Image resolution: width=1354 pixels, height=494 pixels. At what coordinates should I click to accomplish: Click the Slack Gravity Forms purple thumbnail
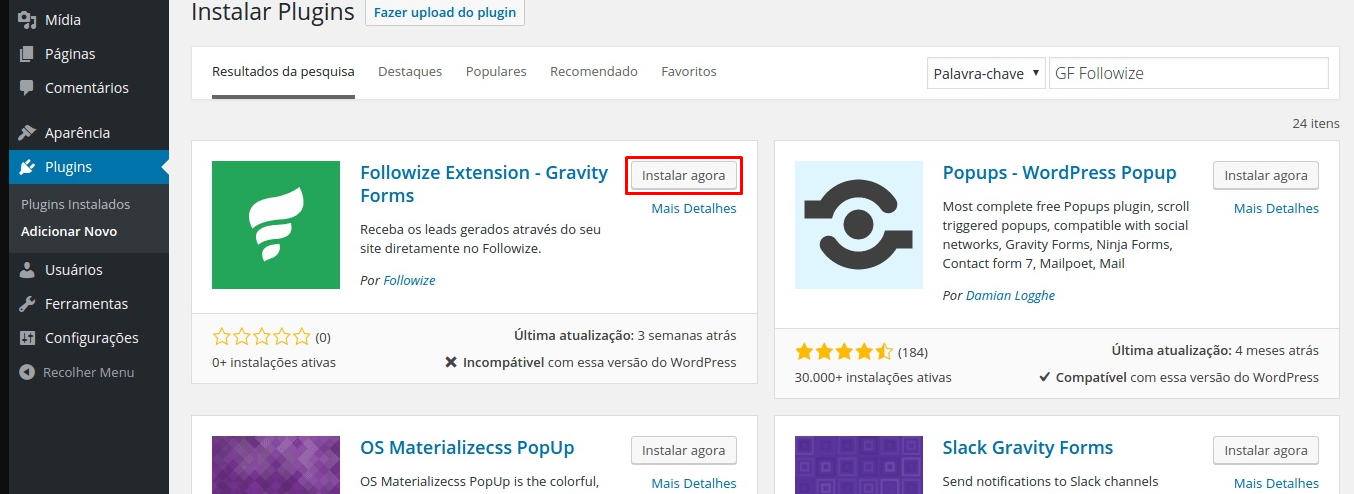pos(859,465)
